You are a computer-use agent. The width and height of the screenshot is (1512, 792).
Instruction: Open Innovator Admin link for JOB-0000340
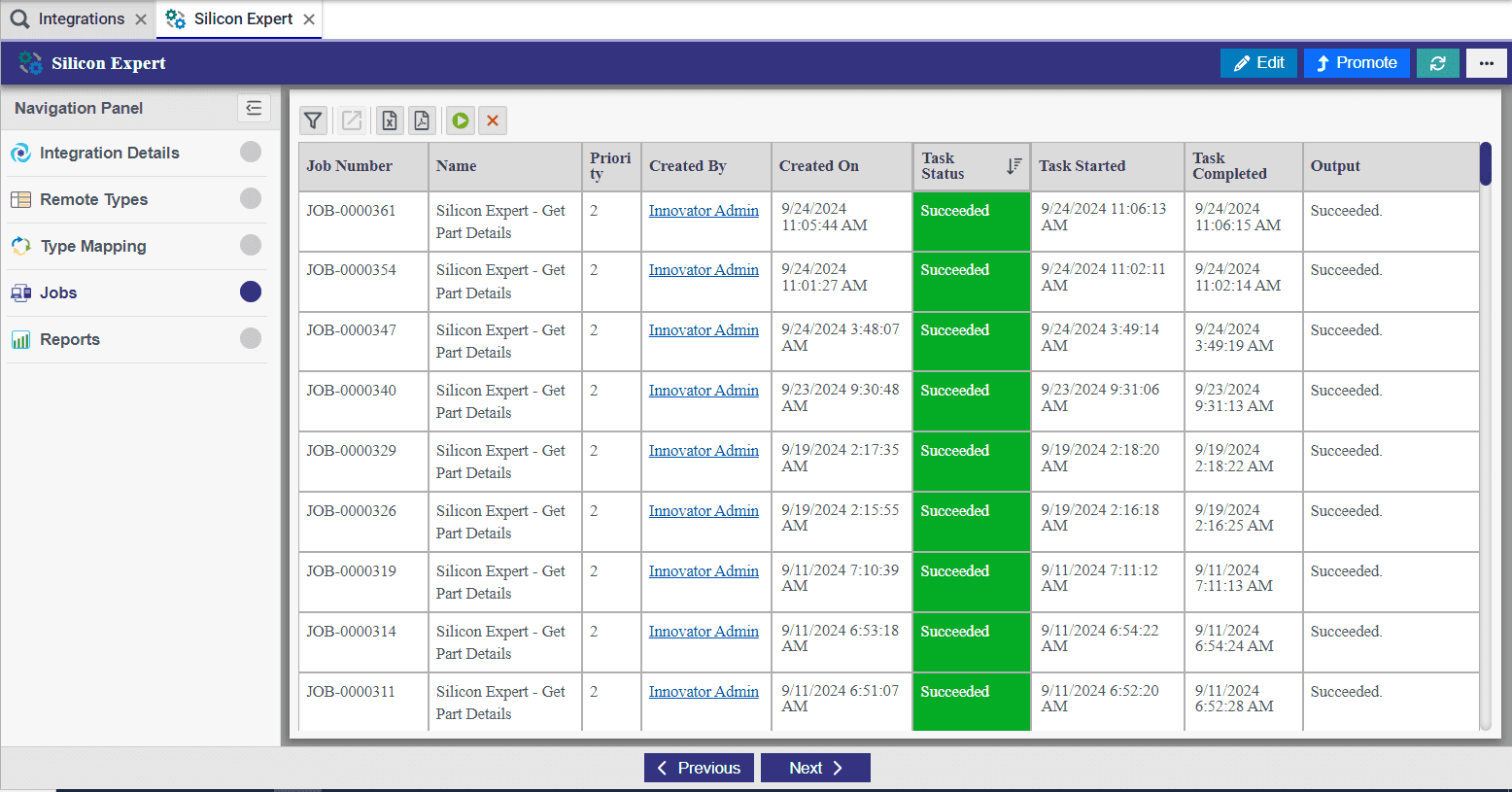704,391
